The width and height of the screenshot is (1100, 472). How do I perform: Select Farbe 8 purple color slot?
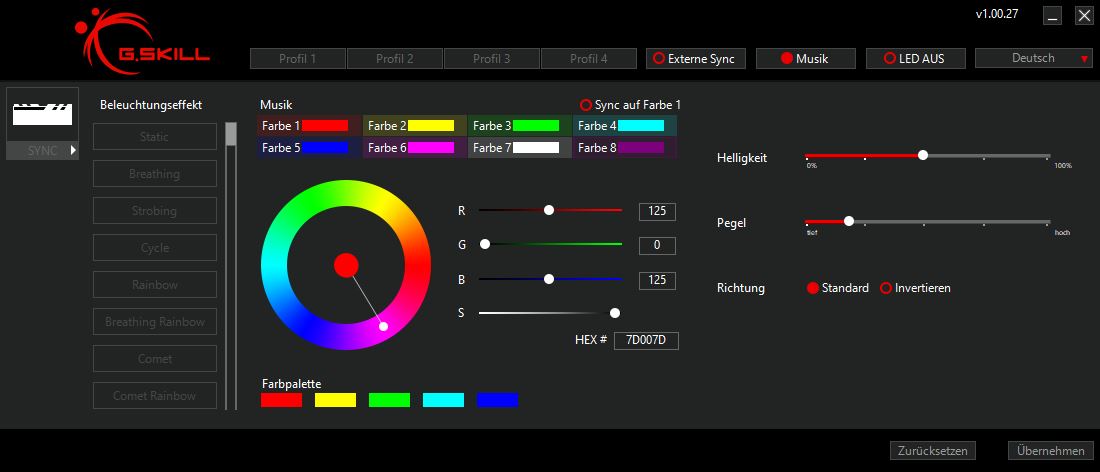[x=625, y=148]
